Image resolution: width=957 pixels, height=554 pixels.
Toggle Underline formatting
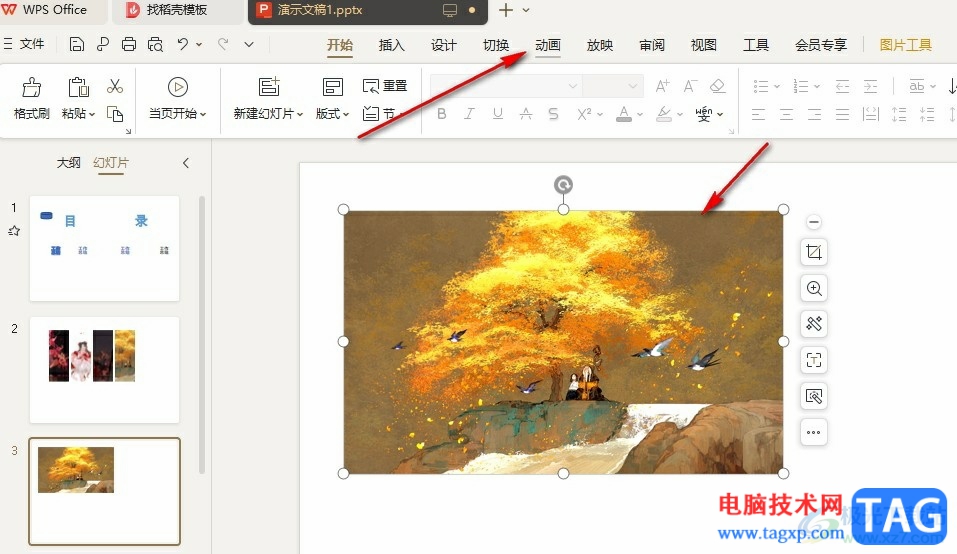click(x=497, y=113)
